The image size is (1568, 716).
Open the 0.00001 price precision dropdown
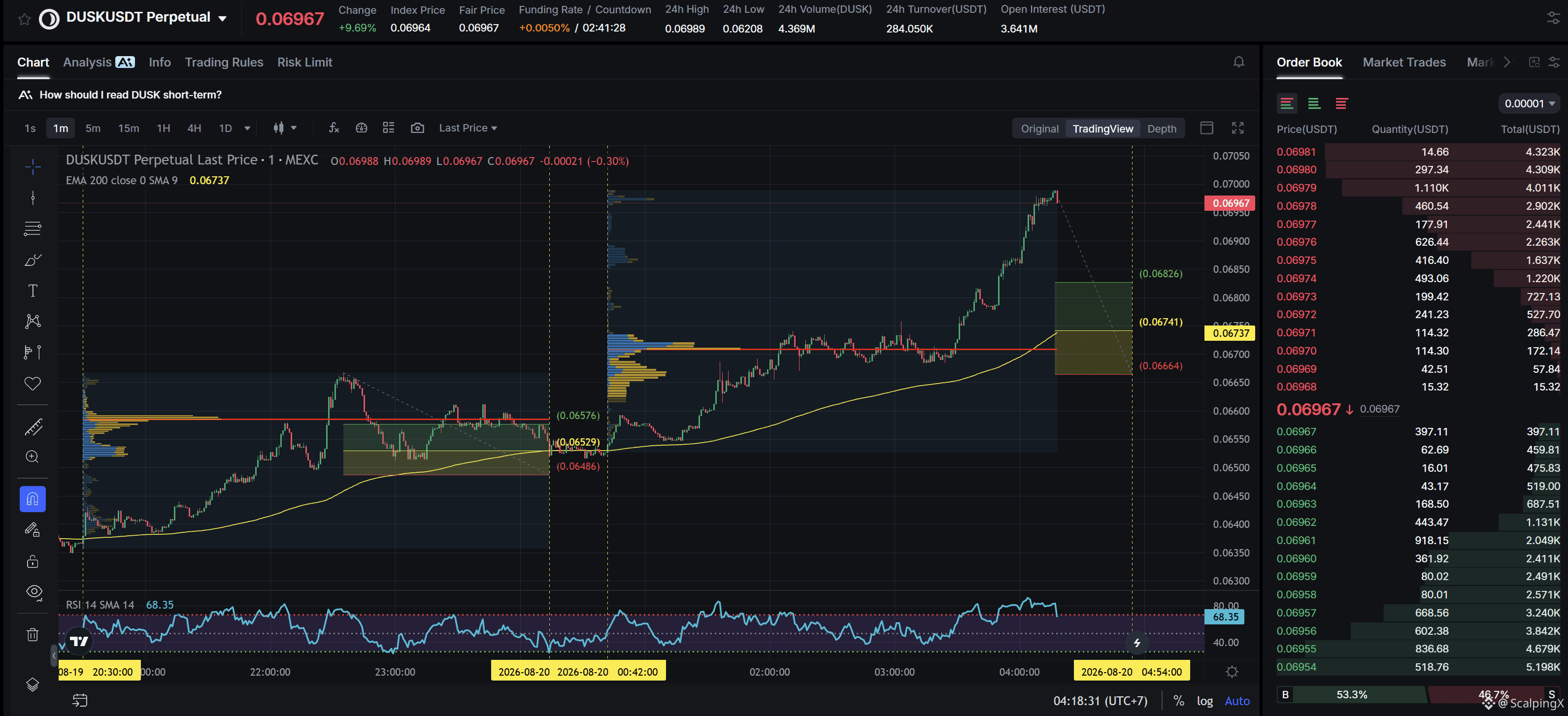tap(1529, 103)
